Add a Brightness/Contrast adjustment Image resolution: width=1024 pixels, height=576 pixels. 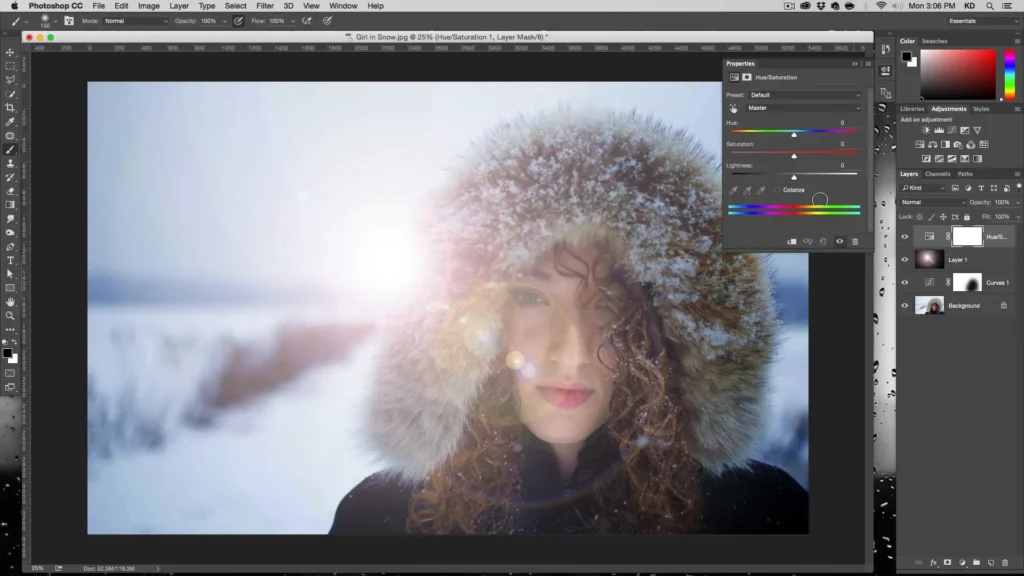tap(926, 131)
